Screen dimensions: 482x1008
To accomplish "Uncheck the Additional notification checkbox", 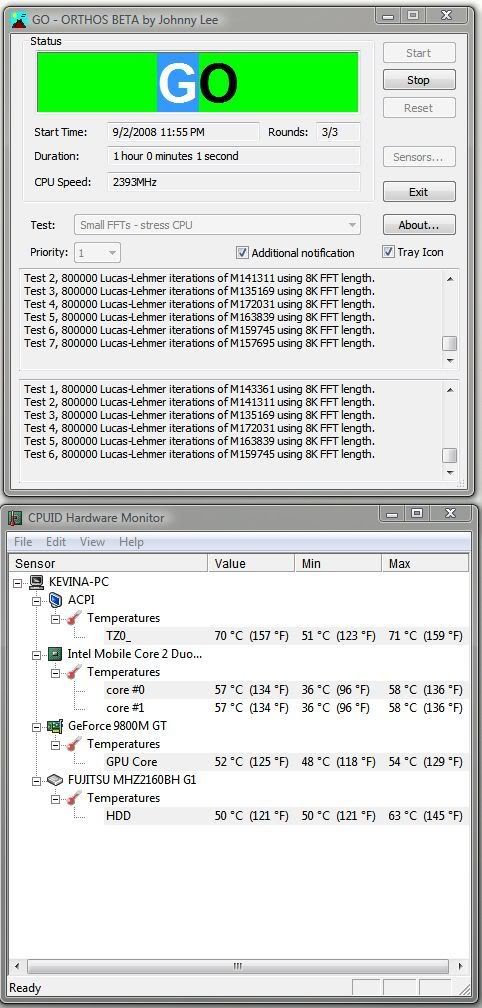I will [x=242, y=253].
